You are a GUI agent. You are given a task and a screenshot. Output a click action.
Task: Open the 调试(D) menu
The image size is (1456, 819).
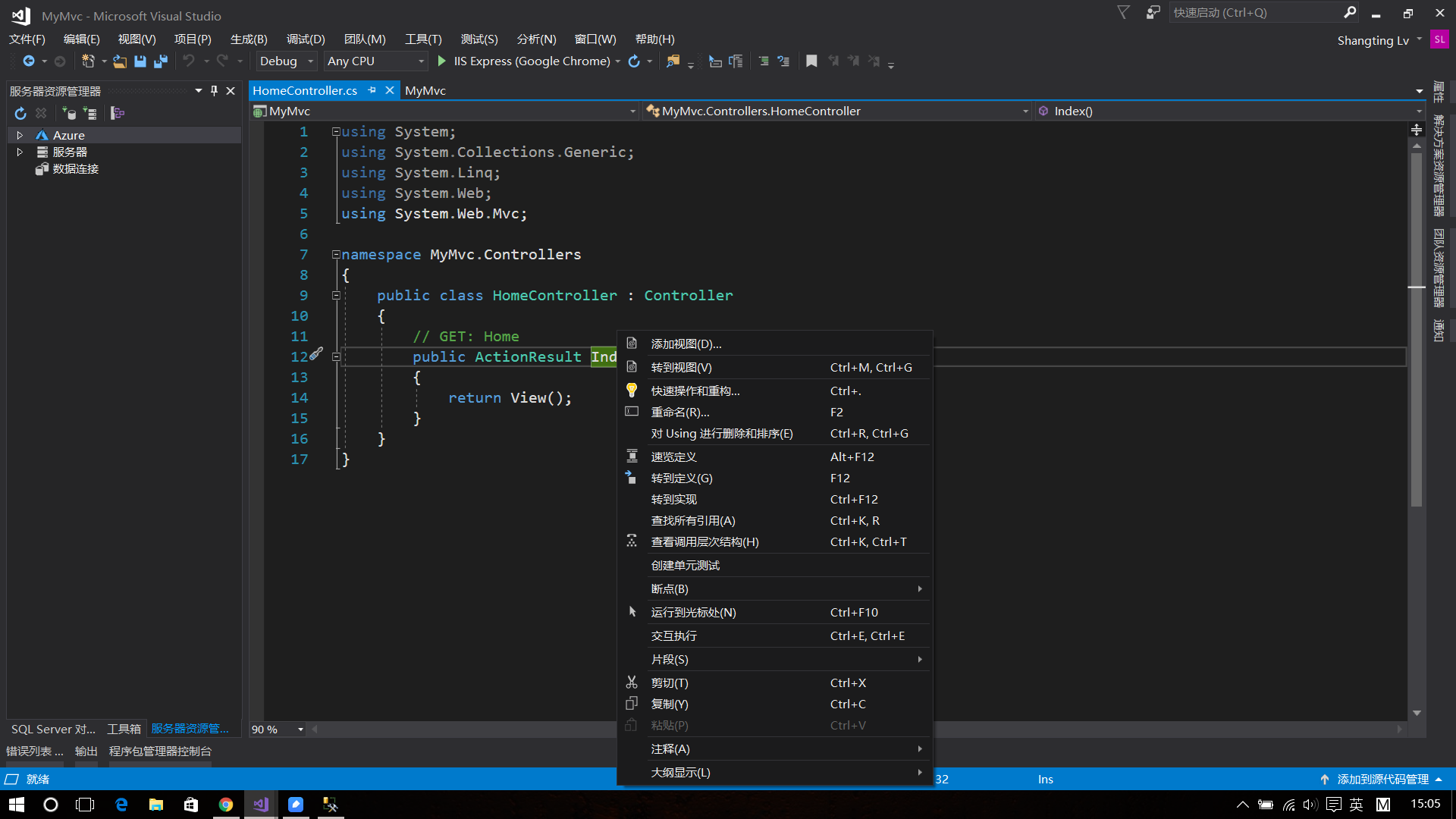[306, 39]
